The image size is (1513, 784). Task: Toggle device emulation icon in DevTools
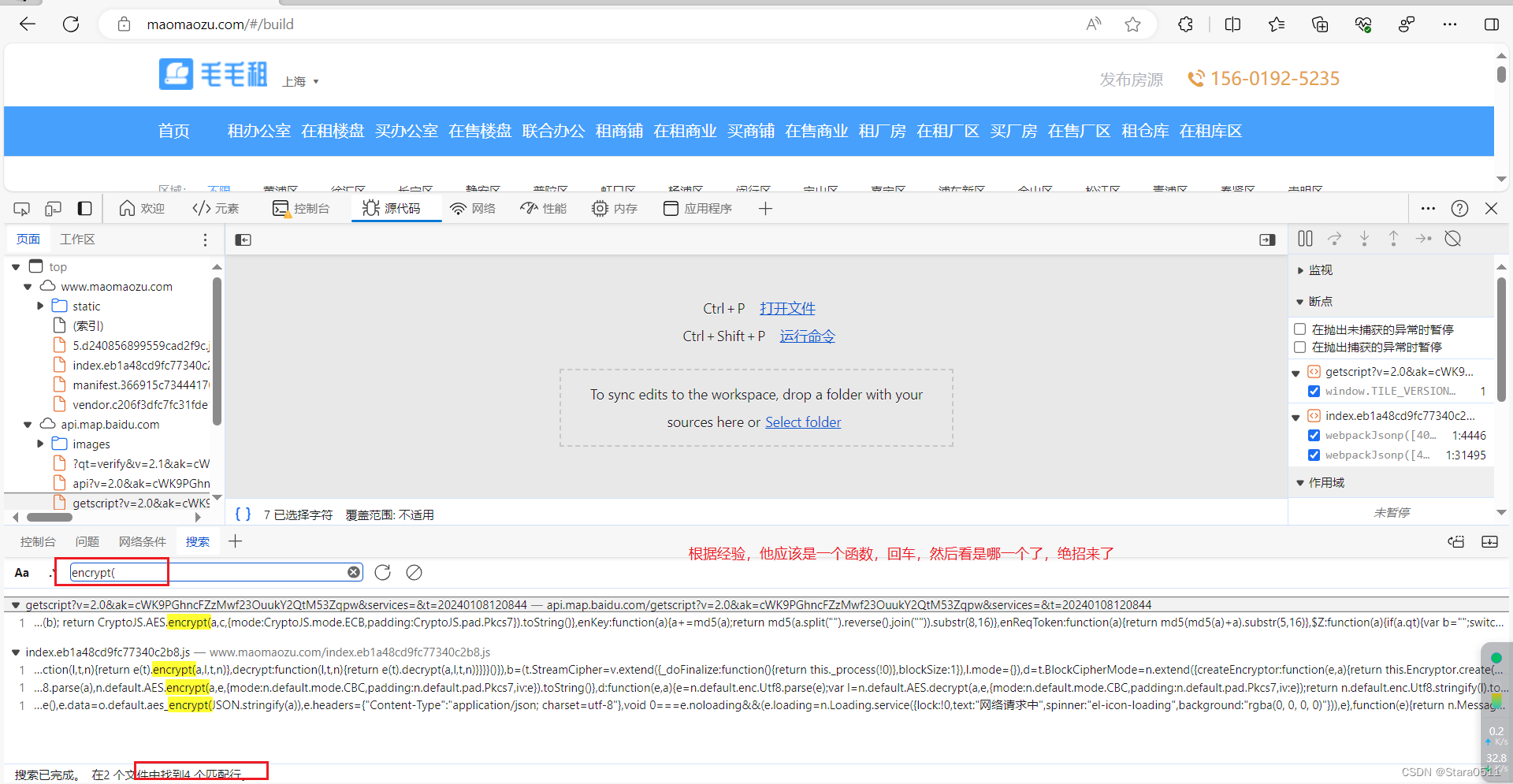[53, 209]
